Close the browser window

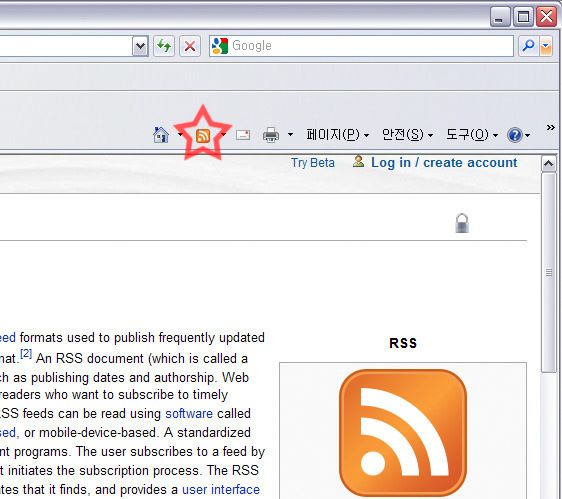pos(546,16)
